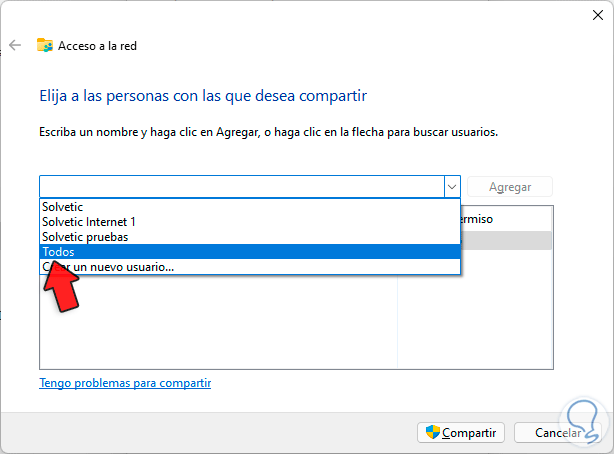Click the Compartir button
This screenshot has height=454, width=614.
[x=461, y=433]
